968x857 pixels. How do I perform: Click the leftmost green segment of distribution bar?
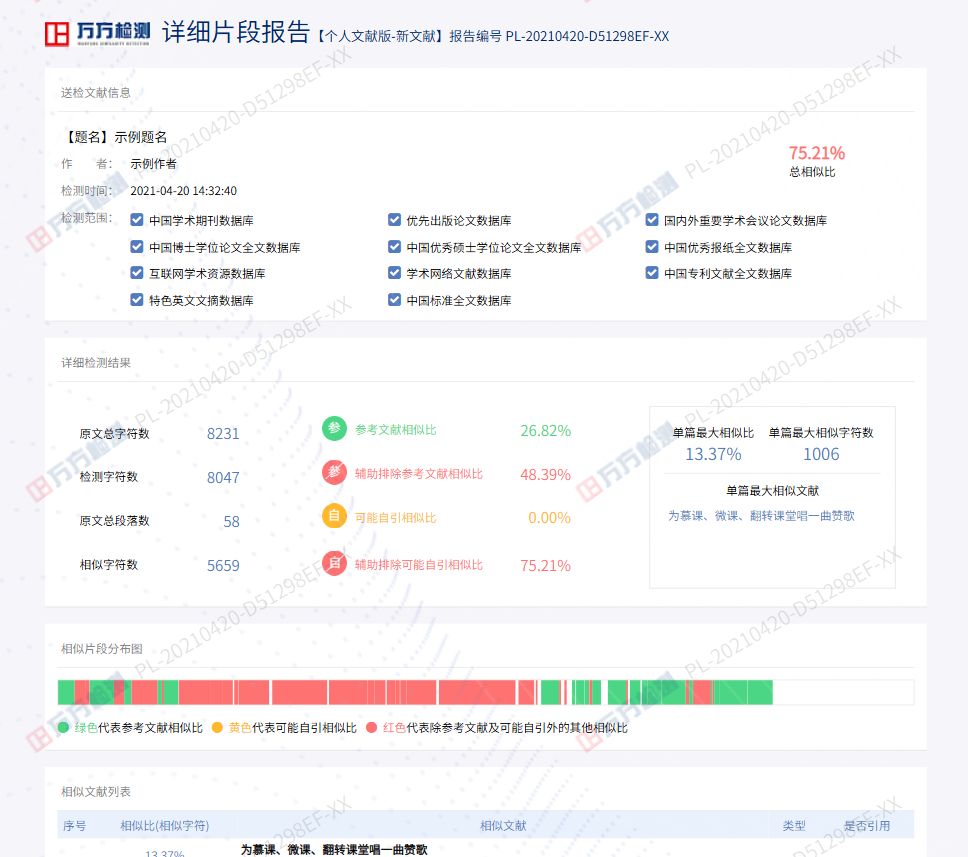pyautogui.click(x=66, y=692)
